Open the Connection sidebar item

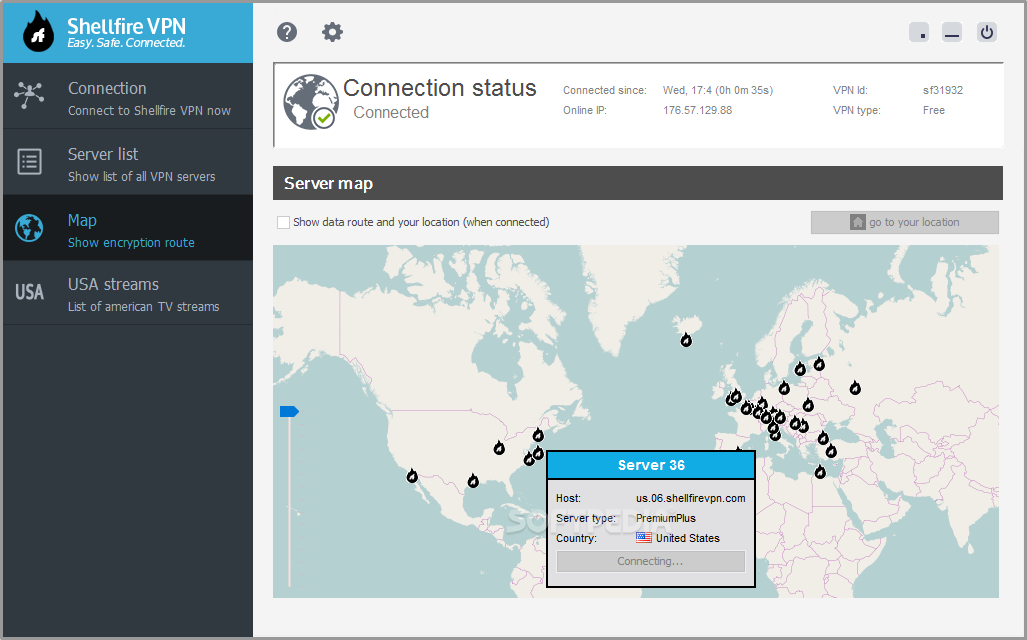coord(128,96)
